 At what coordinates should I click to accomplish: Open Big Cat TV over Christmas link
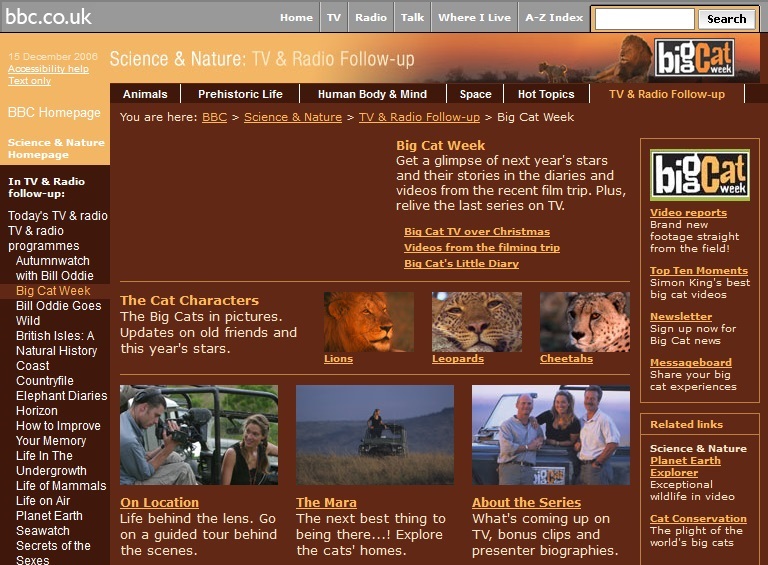(x=477, y=232)
